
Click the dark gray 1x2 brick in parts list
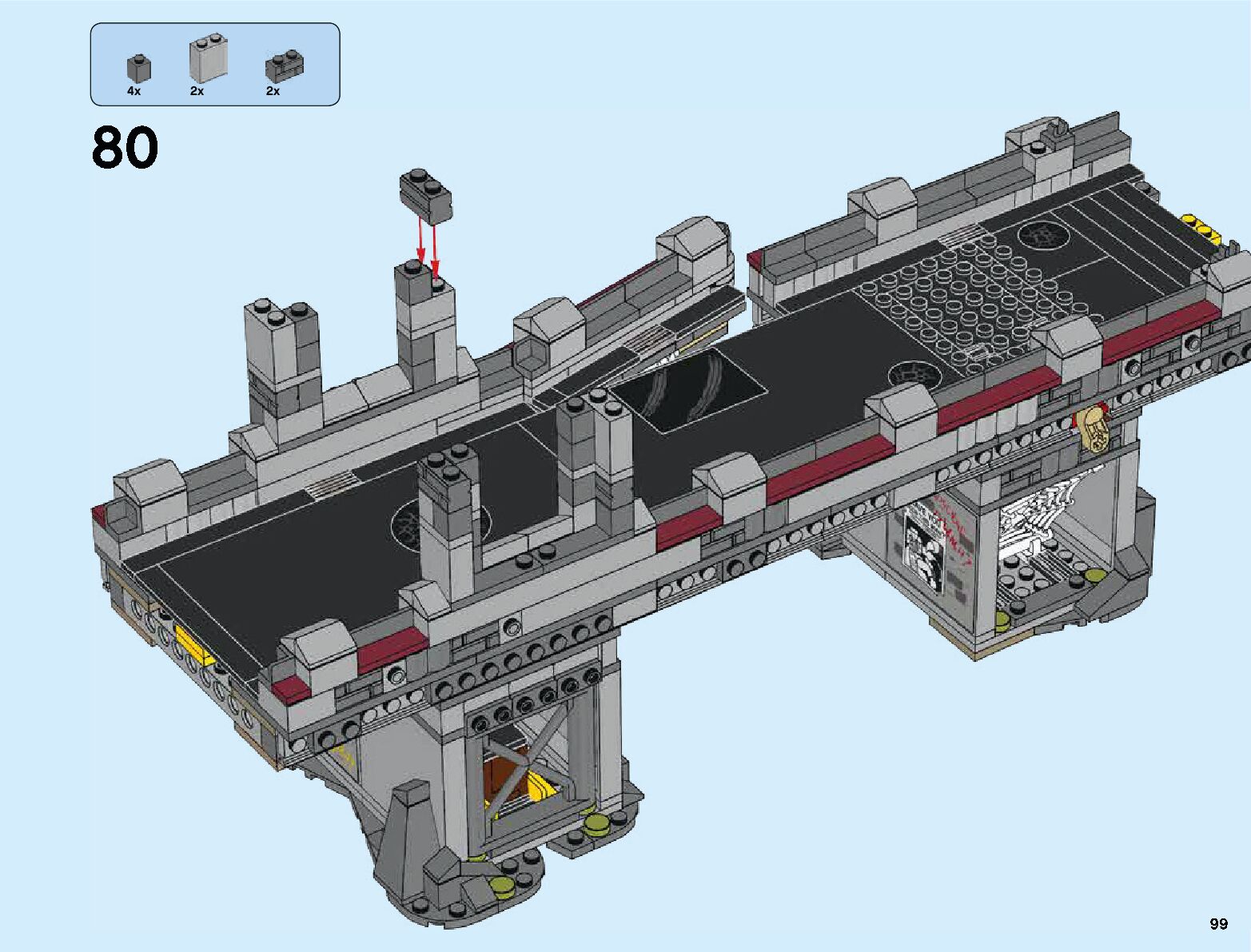(x=283, y=66)
